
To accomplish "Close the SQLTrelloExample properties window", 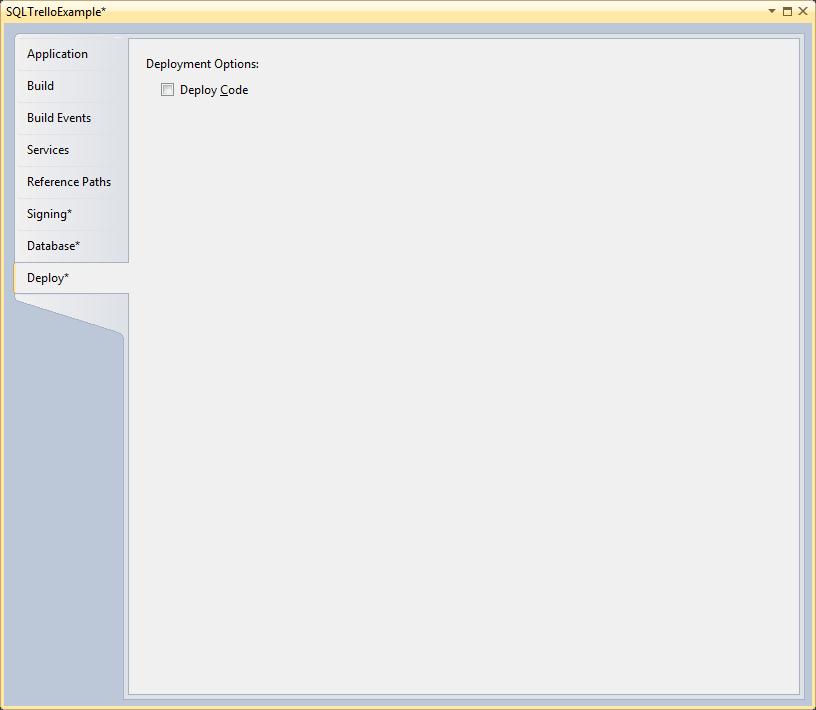I will coord(802,11).
